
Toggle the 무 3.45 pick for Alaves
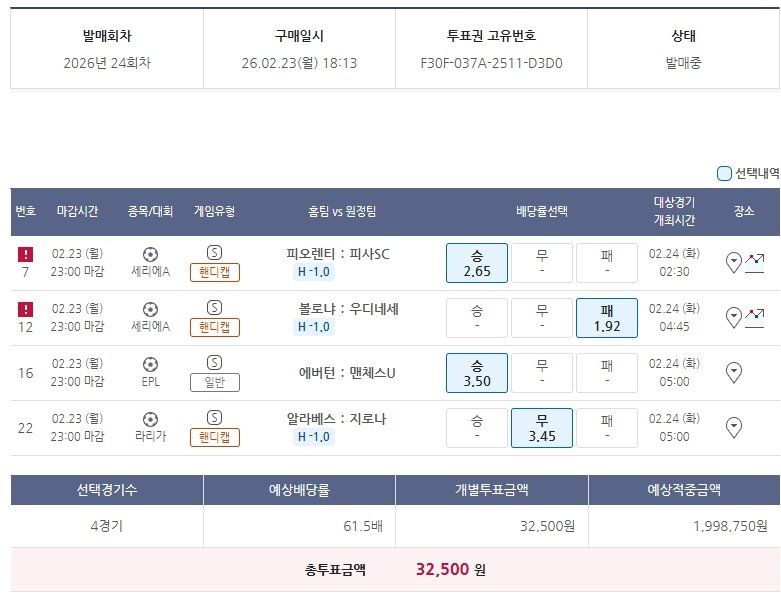click(541, 428)
